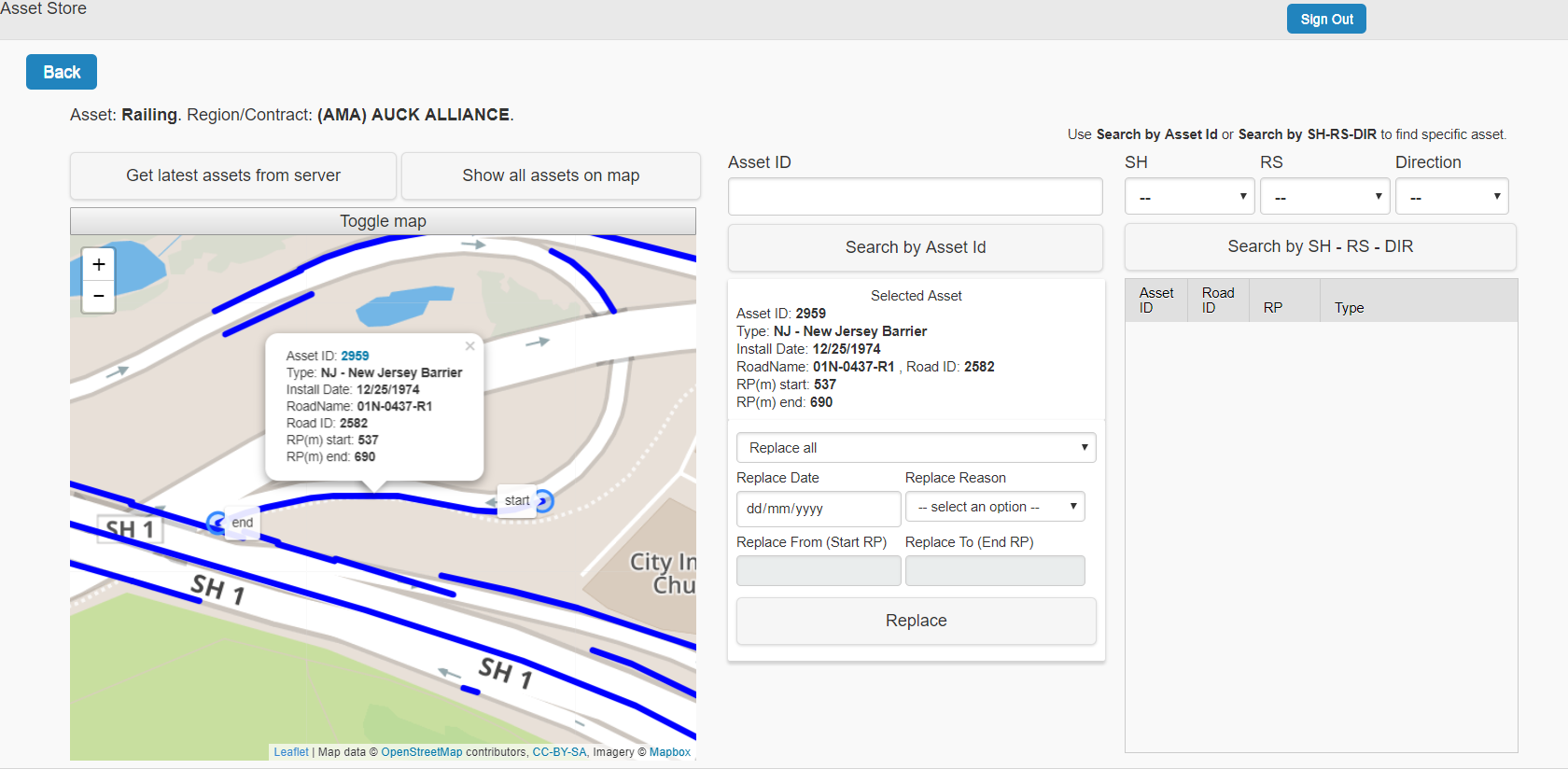Sign out of Asset Store
The height and width of the screenshot is (769, 1568).
(1326, 20)
